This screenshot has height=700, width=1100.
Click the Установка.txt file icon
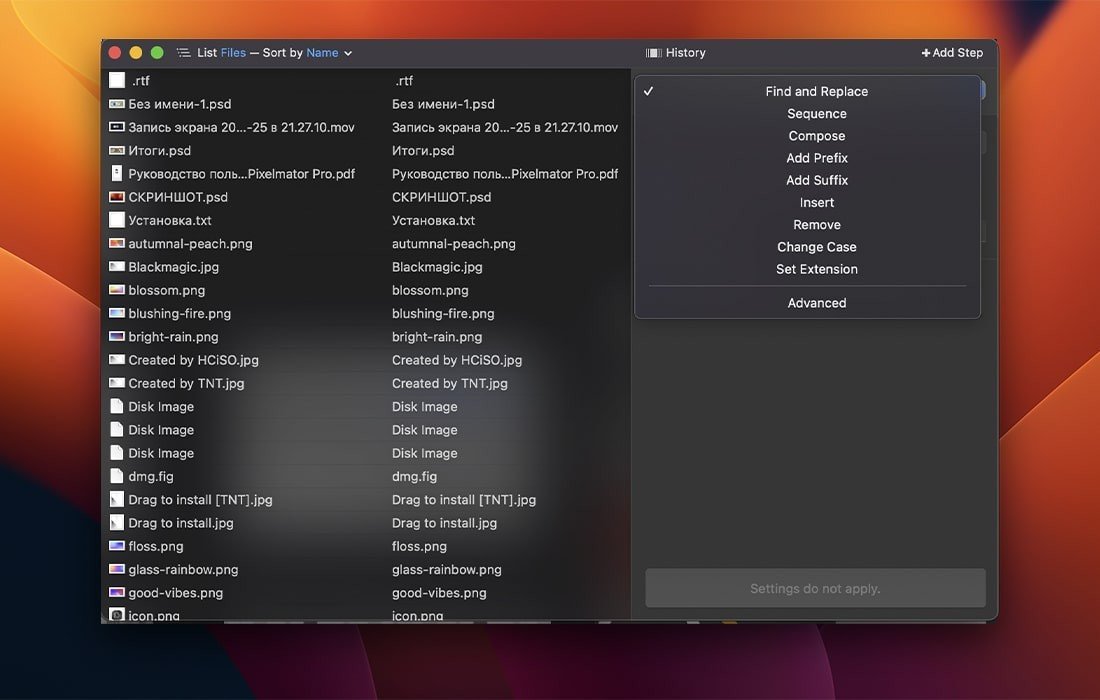tap(117, 221)
